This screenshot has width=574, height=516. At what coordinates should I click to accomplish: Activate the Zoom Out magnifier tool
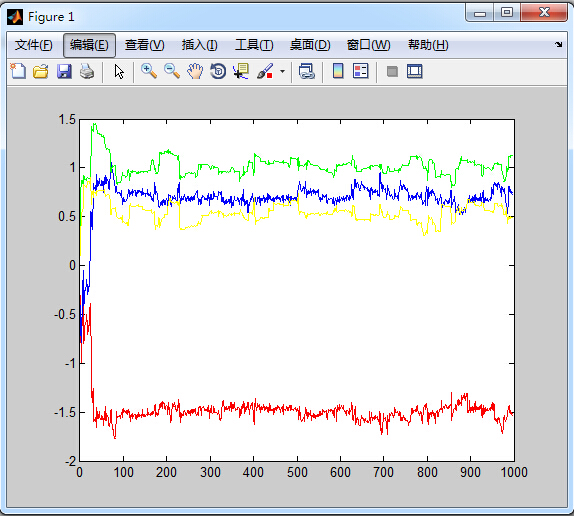172,71
